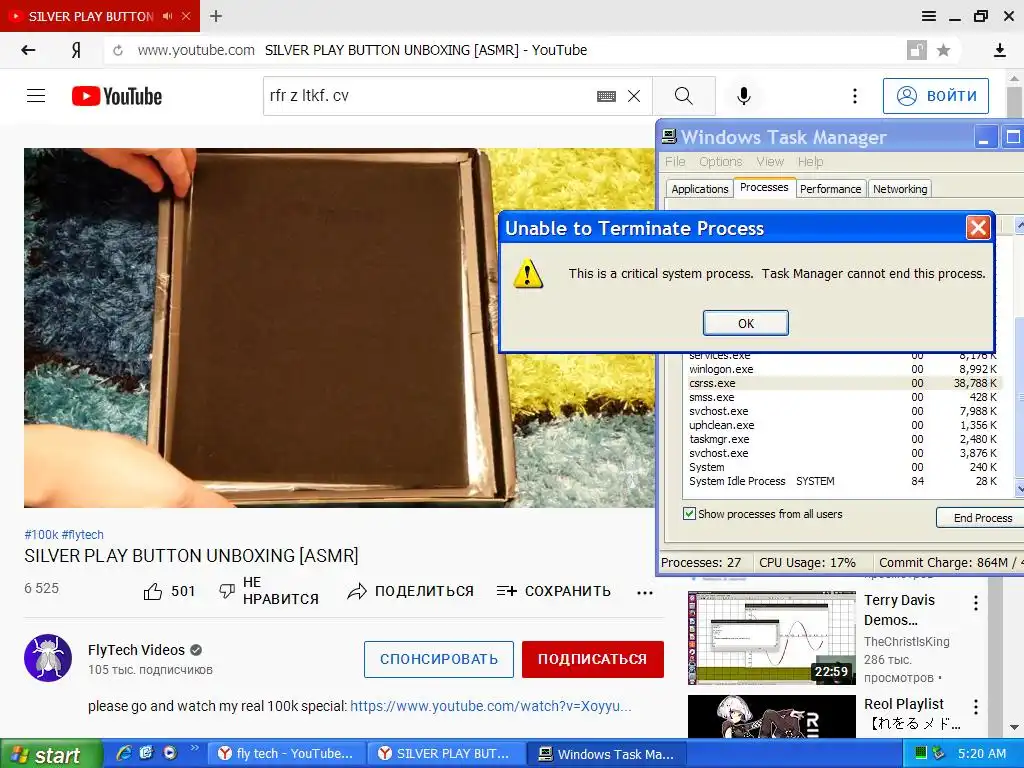The width and height of the screenshot is (1024, 768).
Task: Open Reol Playlist video thumbnail
Action: coord(771,716)
